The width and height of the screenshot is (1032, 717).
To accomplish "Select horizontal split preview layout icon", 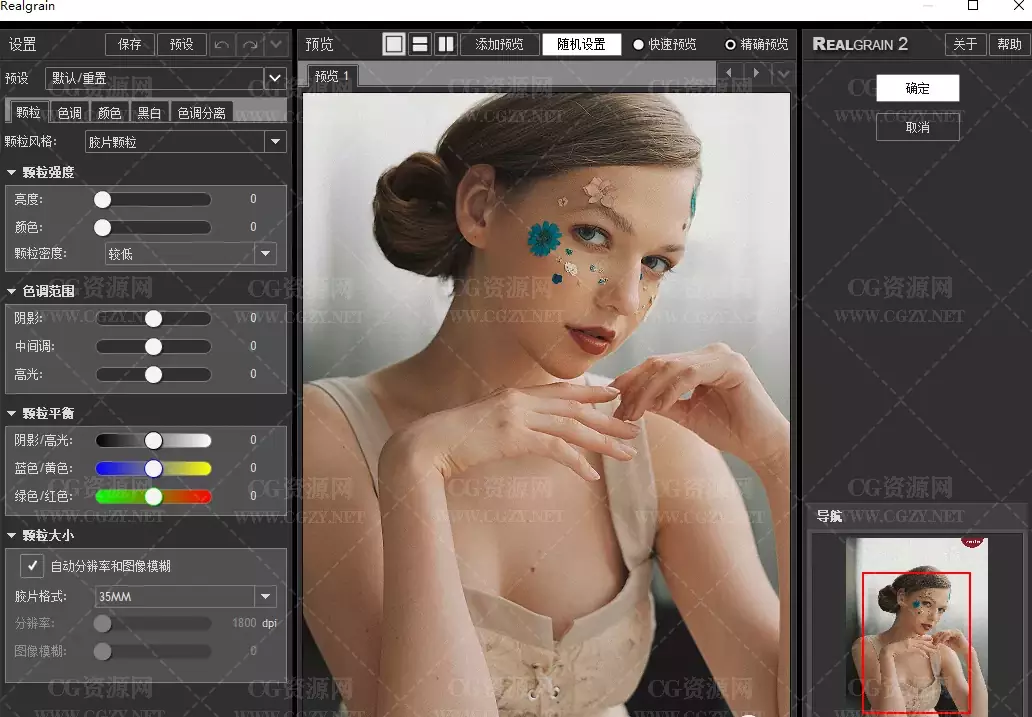I will [420, 44].
